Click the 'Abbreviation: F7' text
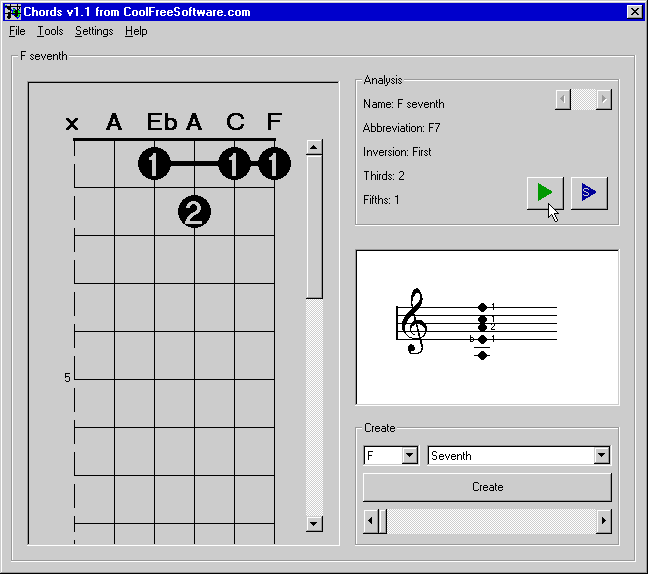 click(x=401, y=128)
